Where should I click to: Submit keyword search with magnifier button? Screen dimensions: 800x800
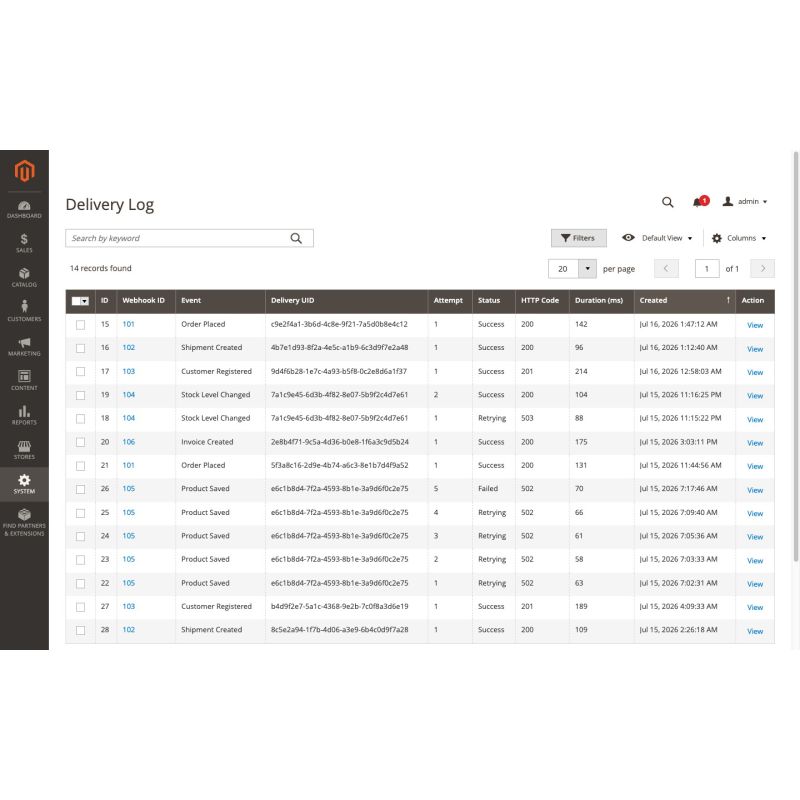tap(296, 238)
